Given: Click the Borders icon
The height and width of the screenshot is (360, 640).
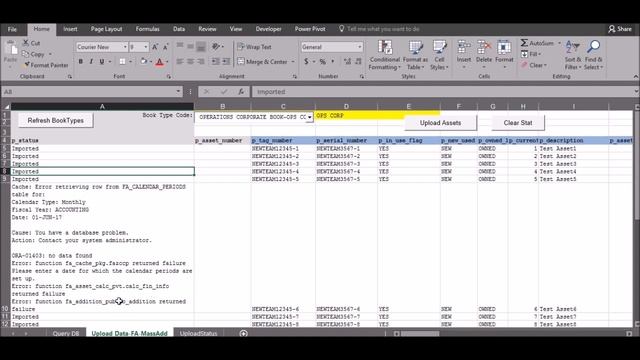Looking at the screenshot, I should click(122, 62).
